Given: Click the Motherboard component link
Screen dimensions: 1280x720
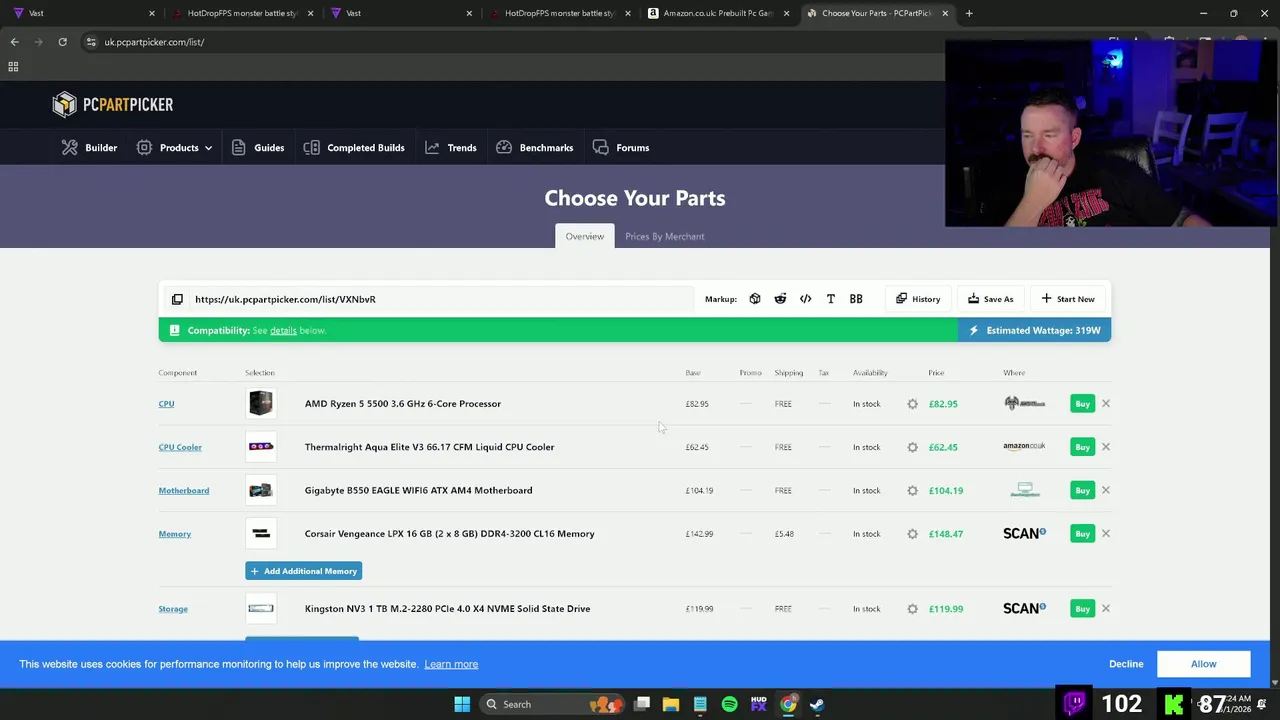Looking at the screenshot, I should (x=184, y=490).
